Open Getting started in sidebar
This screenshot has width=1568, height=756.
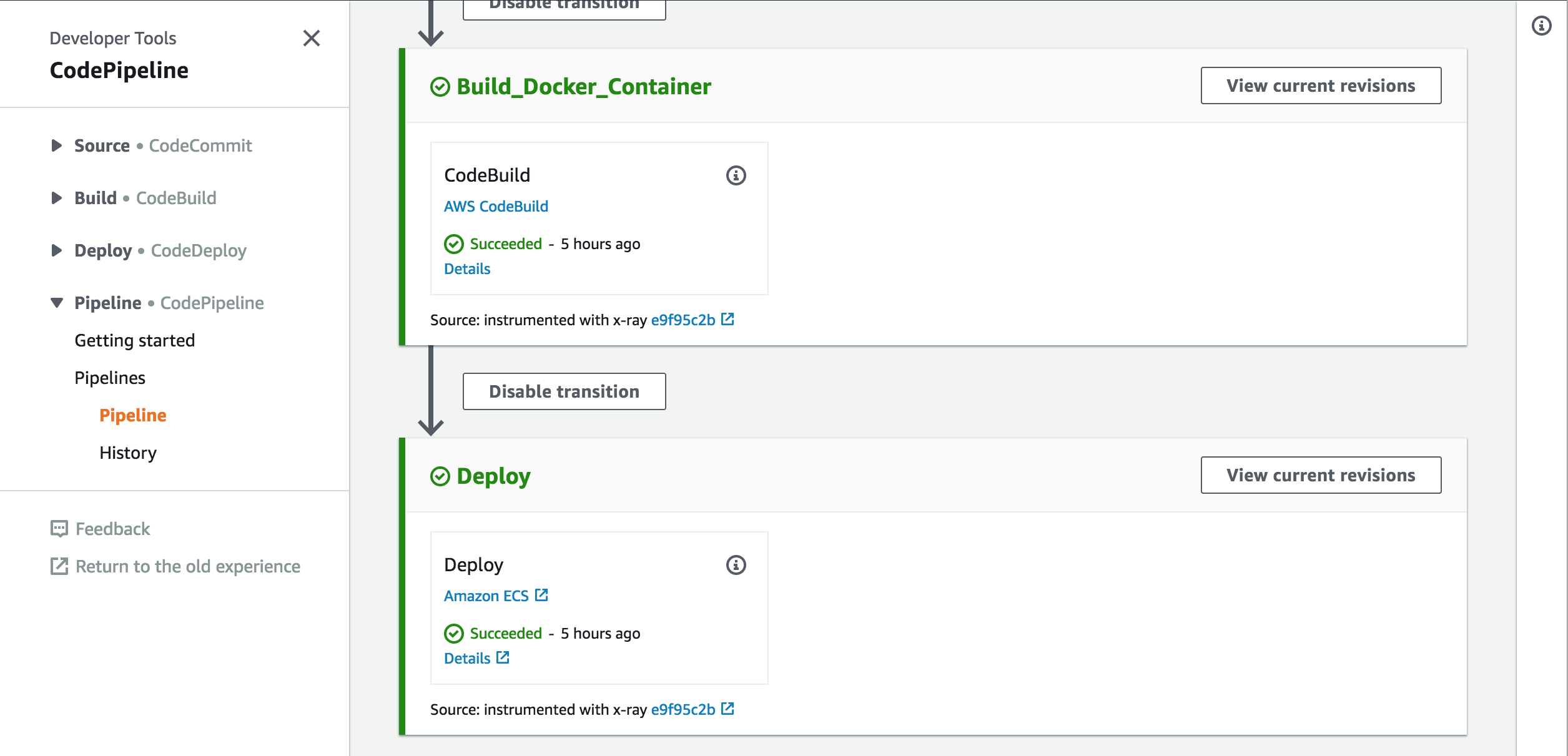[x=135, y=340]
